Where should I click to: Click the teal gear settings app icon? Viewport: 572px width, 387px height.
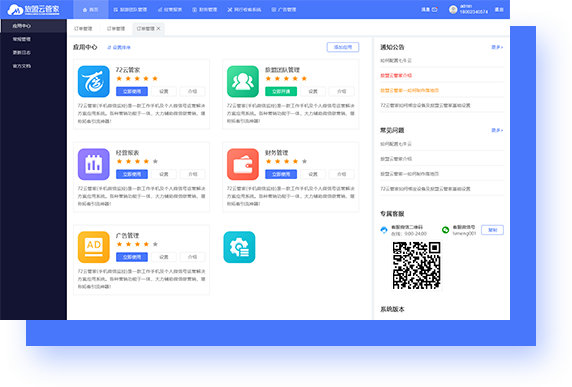[x=239, y=247]
